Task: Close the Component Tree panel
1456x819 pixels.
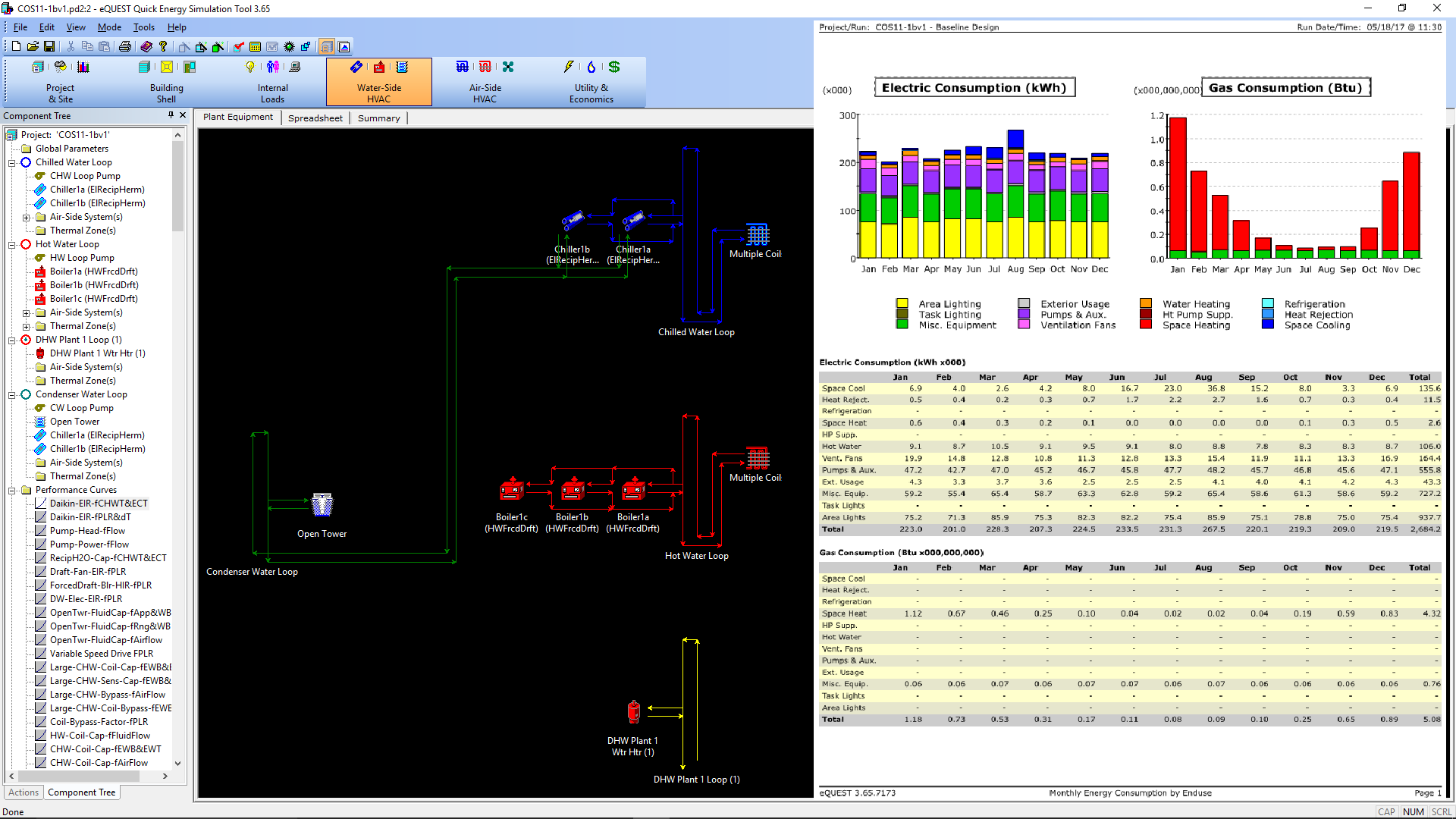Action: (x=183, y=115)
